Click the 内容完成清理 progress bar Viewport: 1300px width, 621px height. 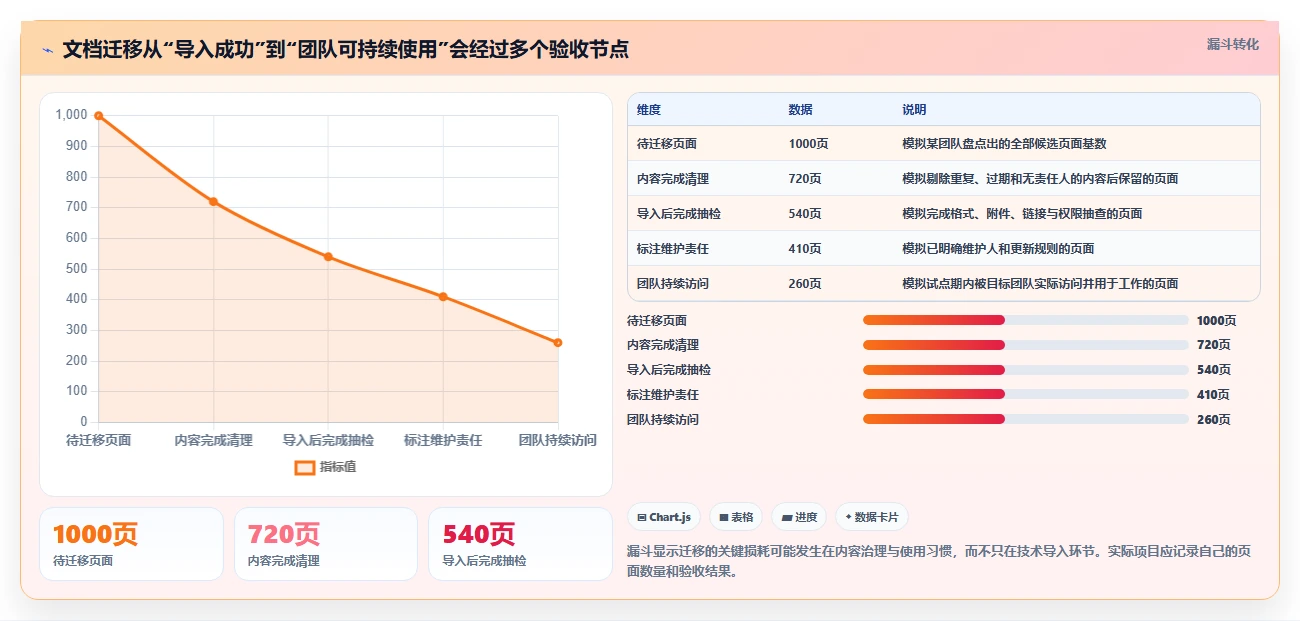click(x=1026, y=345)
